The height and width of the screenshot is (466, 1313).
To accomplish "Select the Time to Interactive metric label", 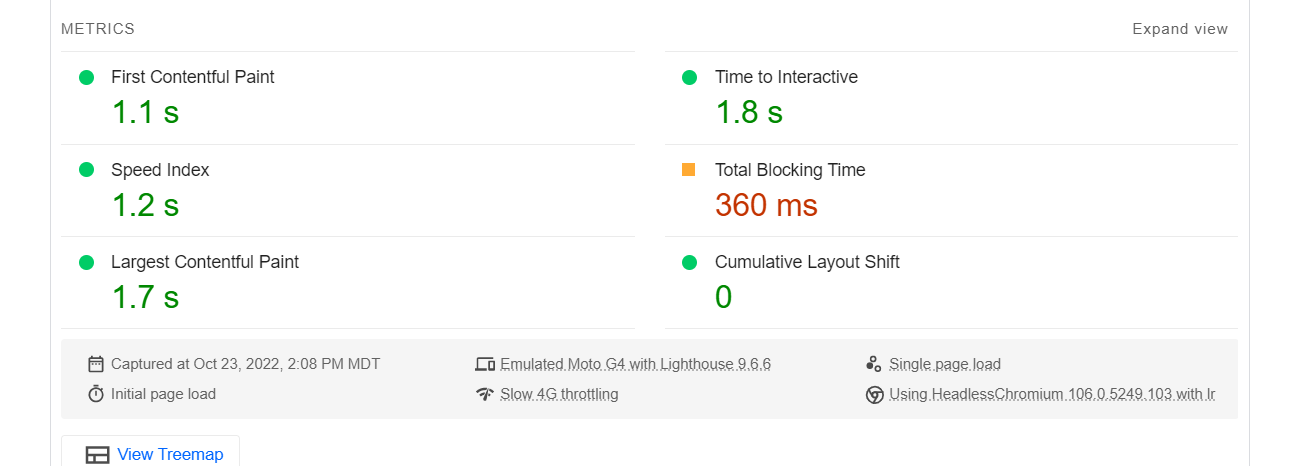I will click(786, 77).
